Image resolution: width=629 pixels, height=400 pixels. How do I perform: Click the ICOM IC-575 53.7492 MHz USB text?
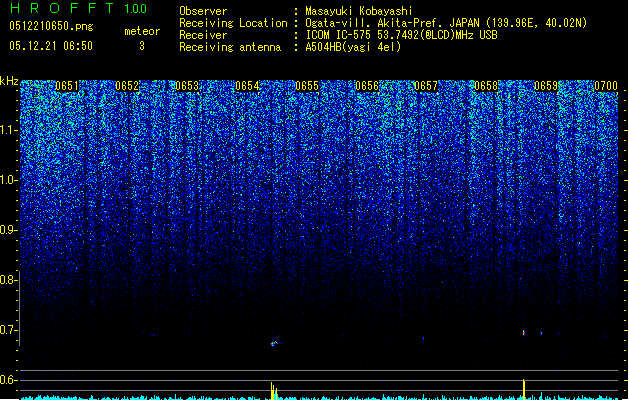402,35
